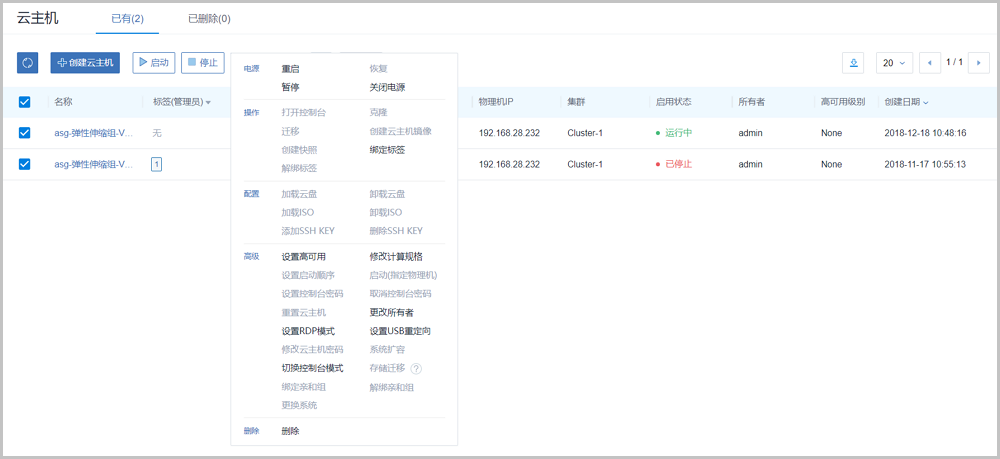
Task: Click the 启动 start button
Action: coord(153,63)
